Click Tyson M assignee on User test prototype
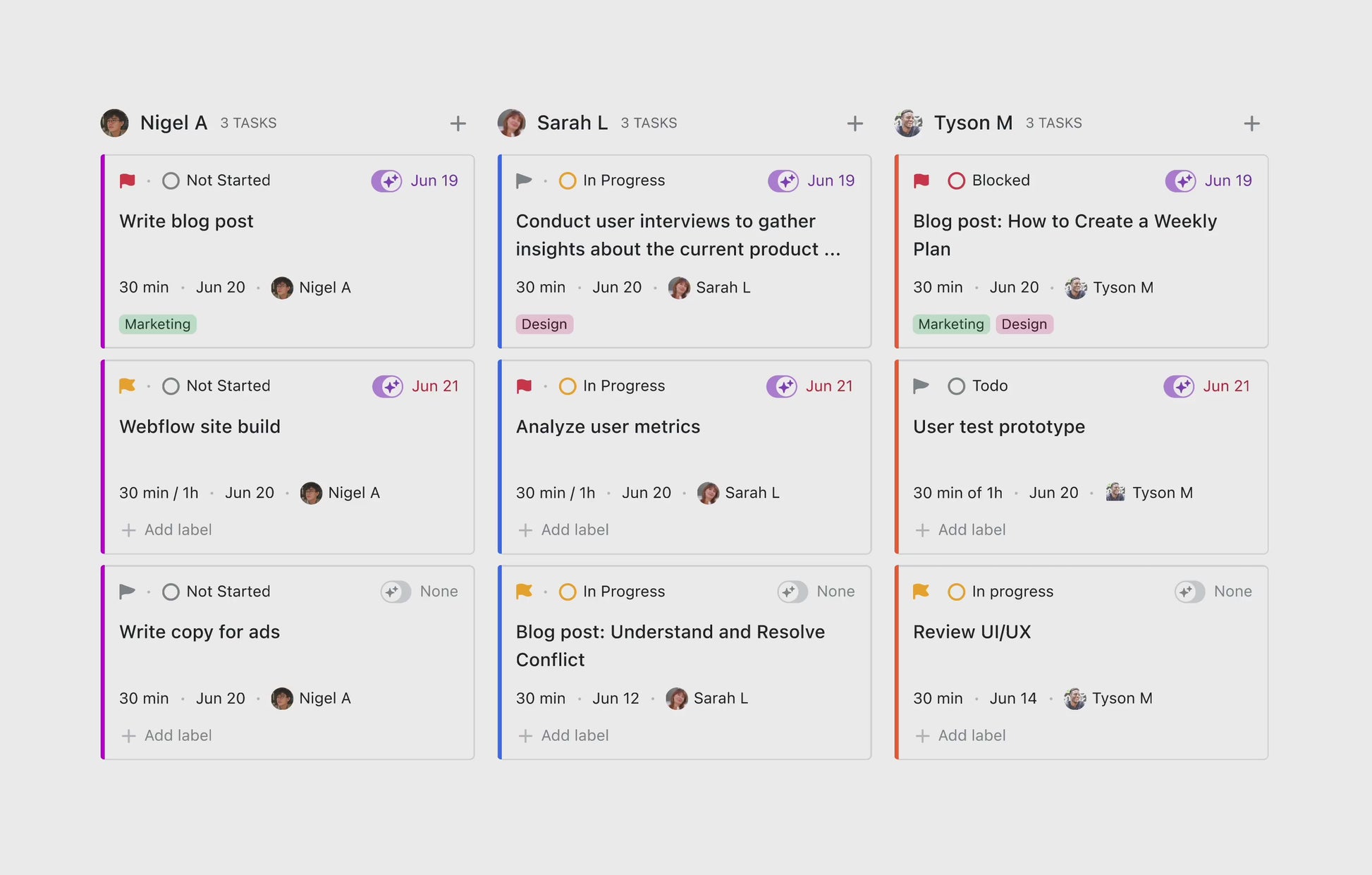This screenshot has height=875, width=1372. pyautogui.click(x=1149, y=493)
